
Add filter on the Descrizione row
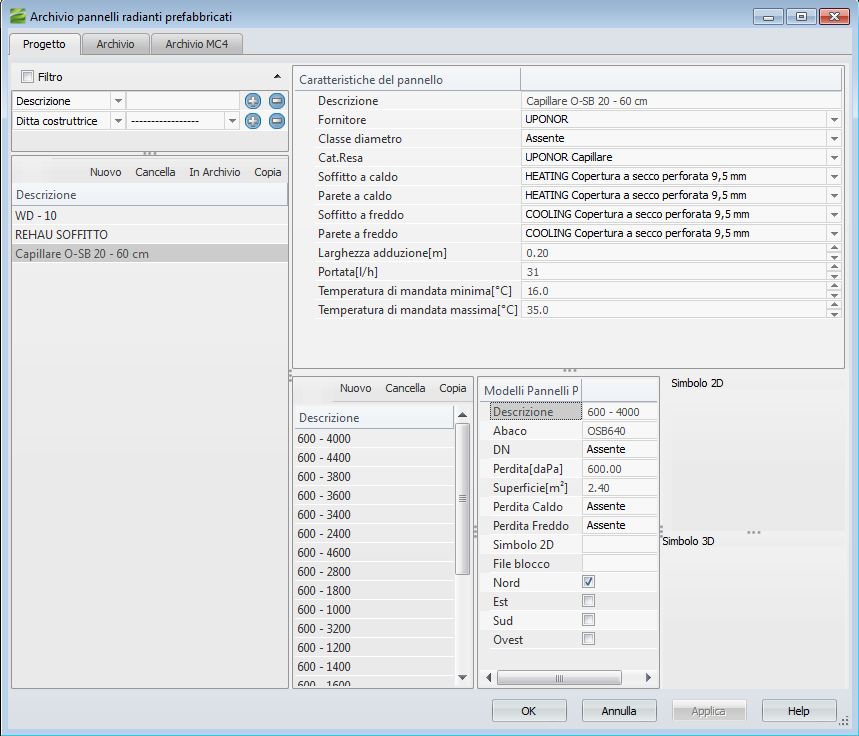point(253,101)
